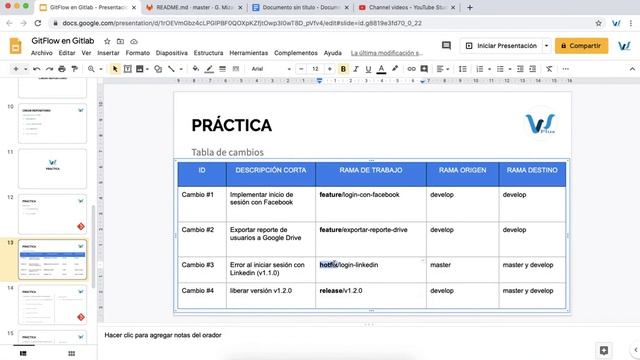Star the GitFlow en Gitlab presentation
The height and width of the screenshot is (360, 640).
point(107,41)
